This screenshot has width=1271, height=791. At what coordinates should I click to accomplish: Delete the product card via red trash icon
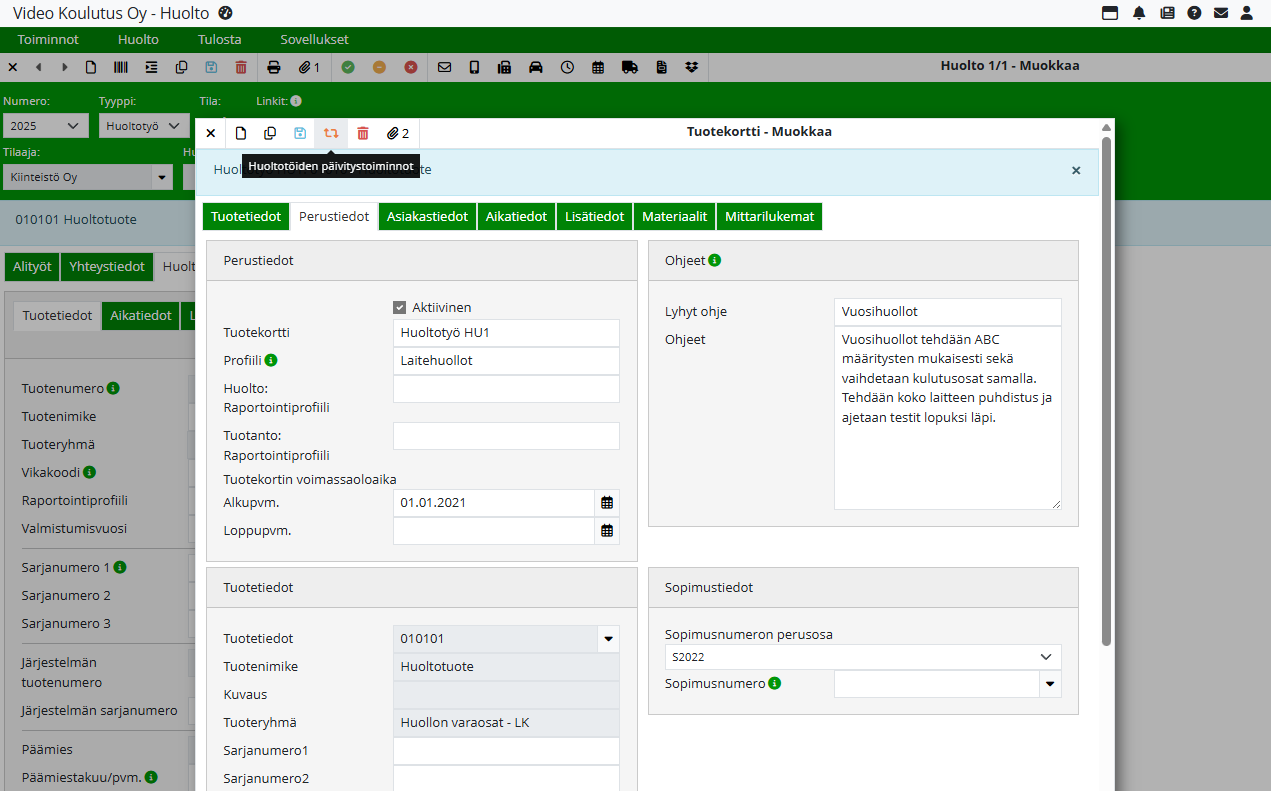[363, 133]
